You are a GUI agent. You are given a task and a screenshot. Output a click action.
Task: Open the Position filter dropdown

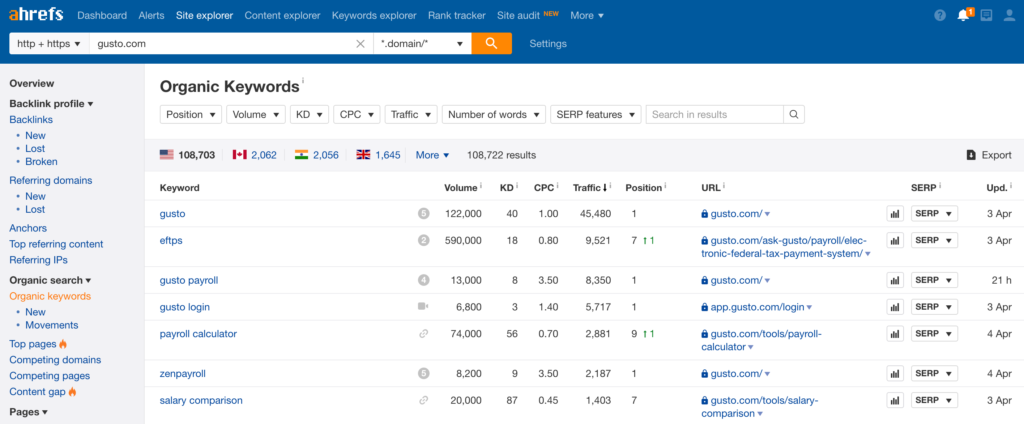191,114
